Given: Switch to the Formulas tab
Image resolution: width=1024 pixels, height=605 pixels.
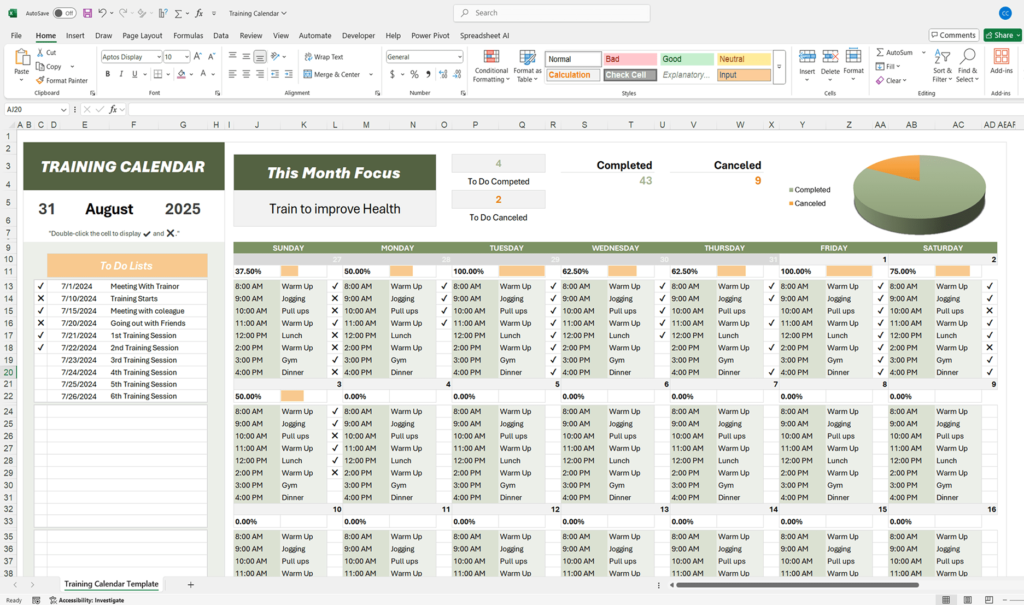Looking at the screenshot, I should point(188,35).
